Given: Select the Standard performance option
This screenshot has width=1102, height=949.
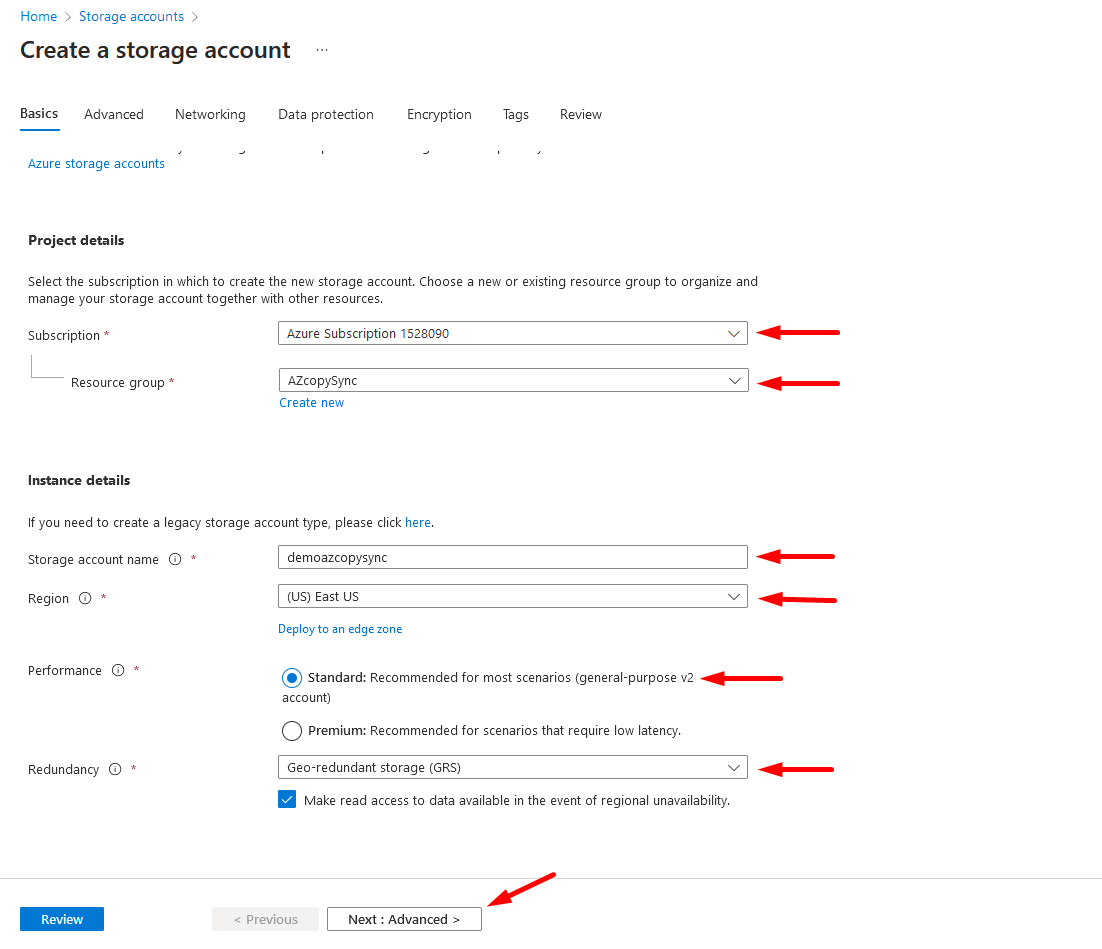Looking at the screenshot, I should point(291,678).
